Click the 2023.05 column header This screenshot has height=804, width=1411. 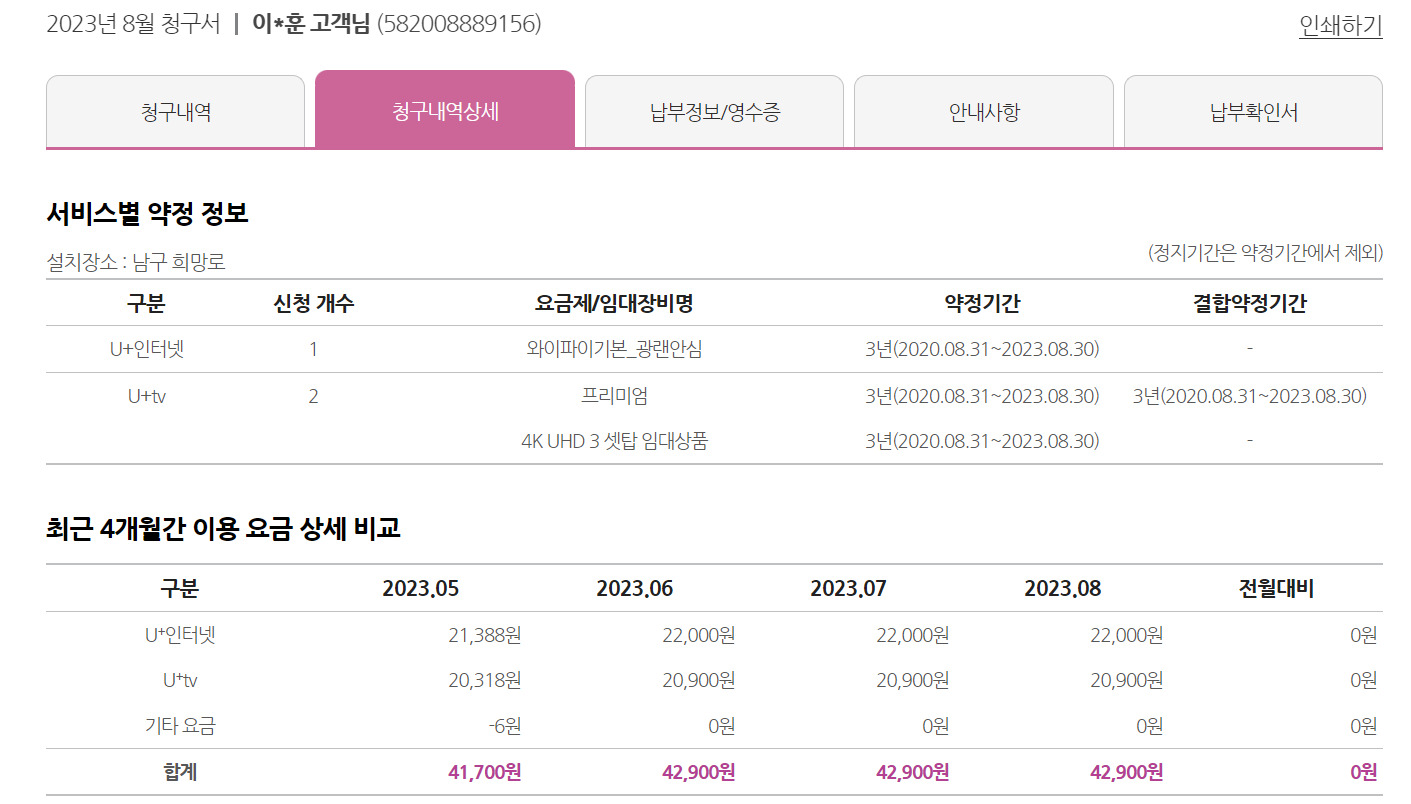(420, 588)
